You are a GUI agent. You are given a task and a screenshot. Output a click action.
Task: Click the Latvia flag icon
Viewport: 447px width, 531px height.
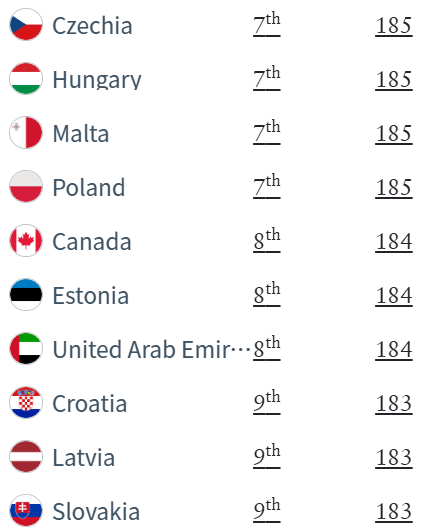(26, 456)
